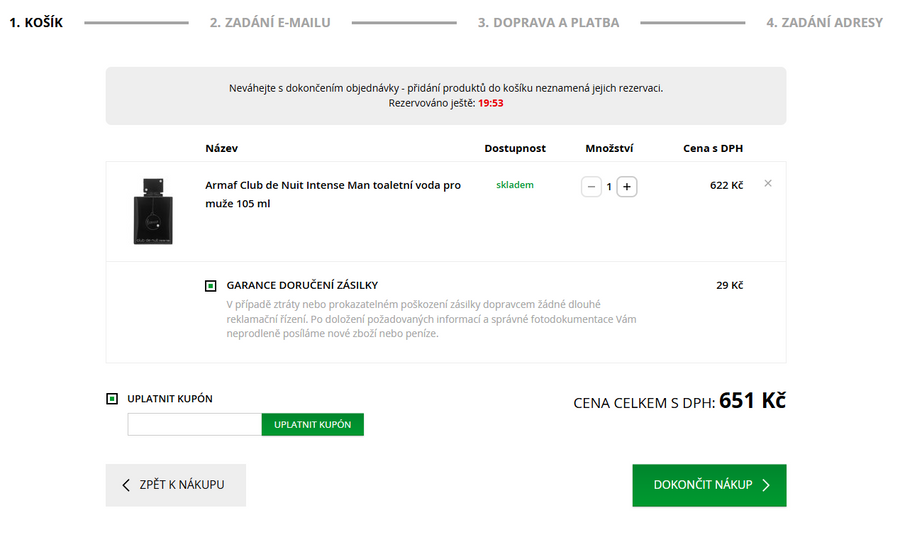The height and width of the screenshot is (550, 900).
Task: Click the right chevron in Dokončit nákup
Action: [766, 485]
